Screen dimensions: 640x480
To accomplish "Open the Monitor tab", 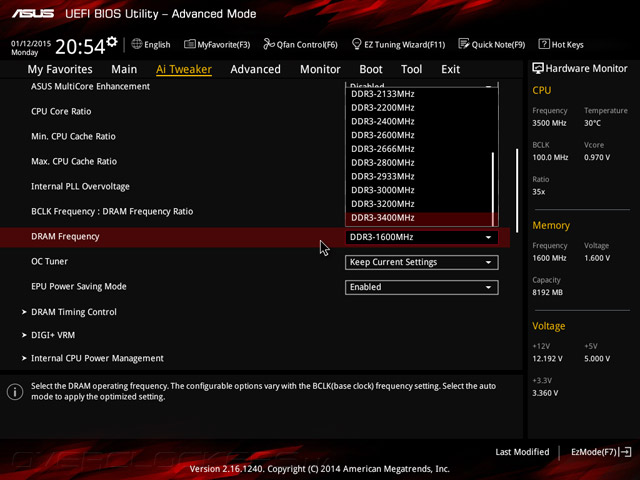I will [320, 69].
